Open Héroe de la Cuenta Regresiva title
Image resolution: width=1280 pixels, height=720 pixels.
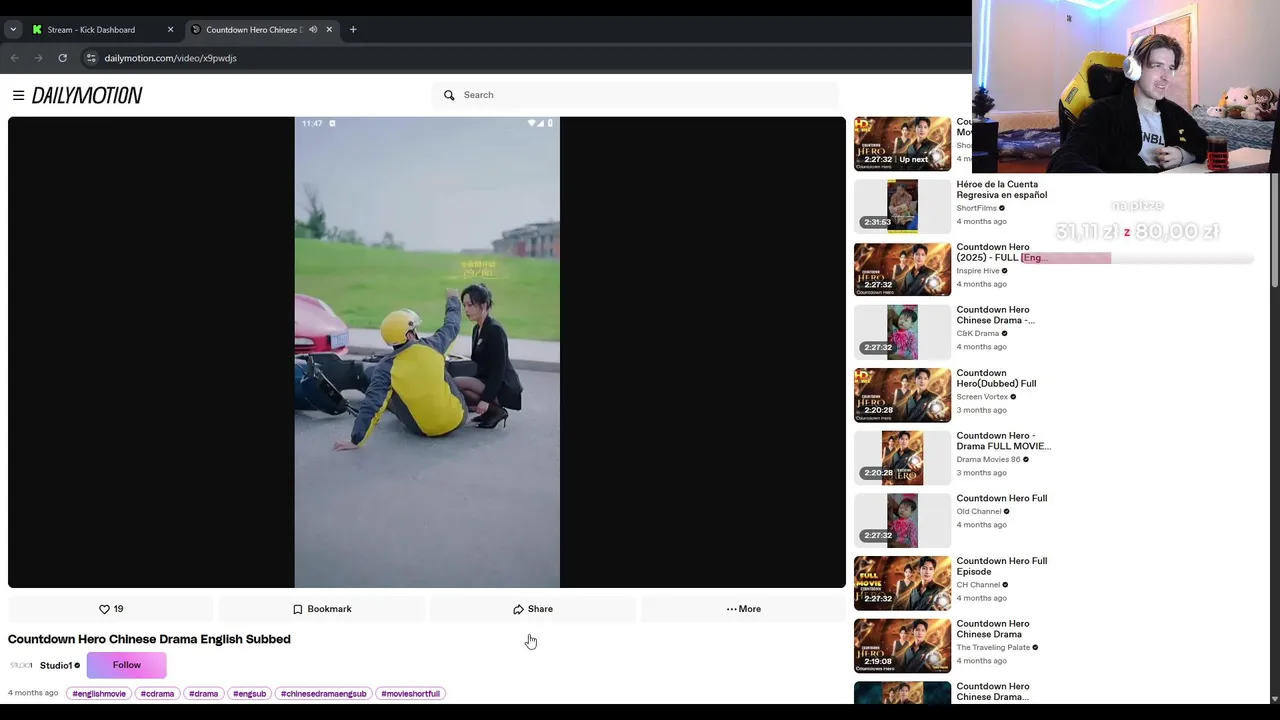click(1001, 189)
